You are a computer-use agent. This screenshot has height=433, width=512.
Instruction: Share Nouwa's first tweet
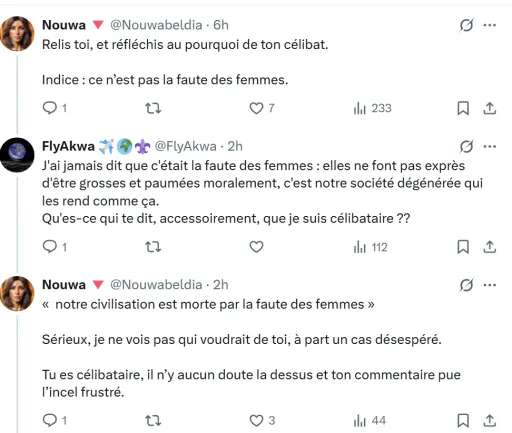[489, 108]
